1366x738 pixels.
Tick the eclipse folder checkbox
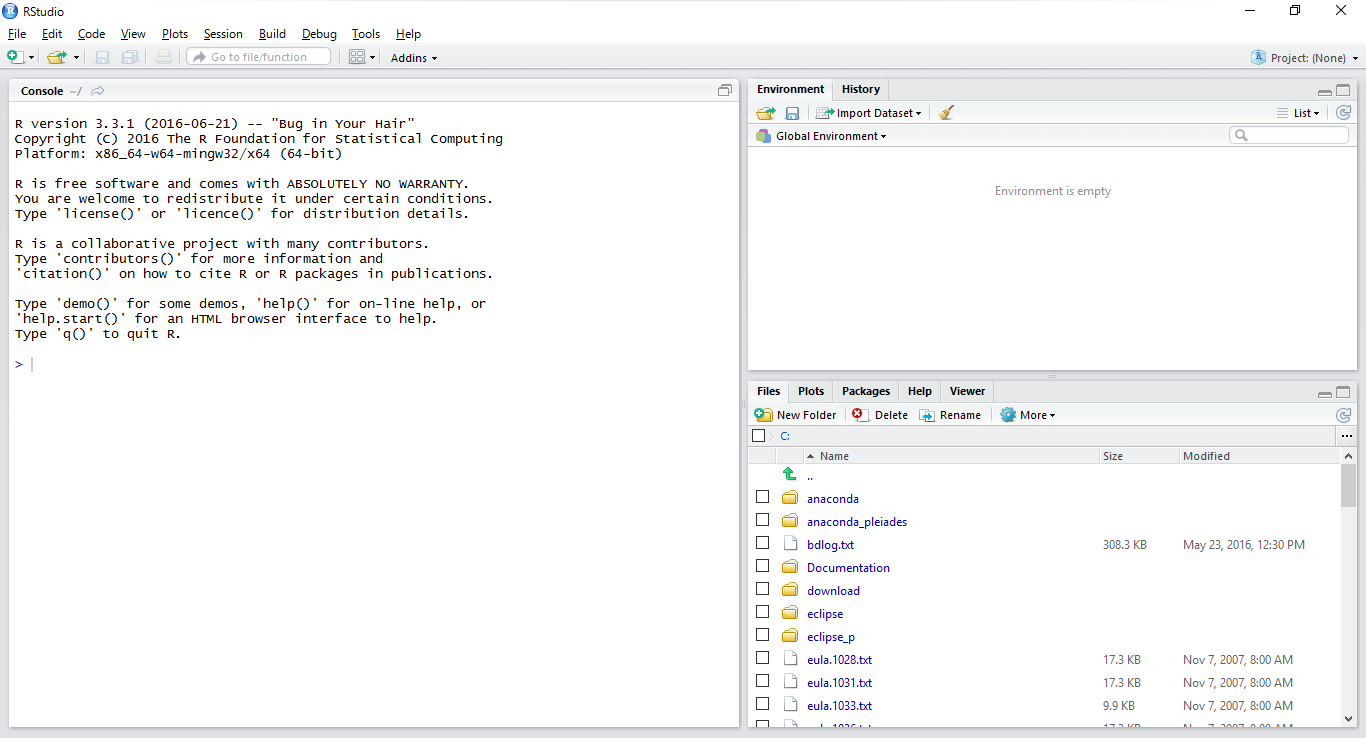[762, 612]
